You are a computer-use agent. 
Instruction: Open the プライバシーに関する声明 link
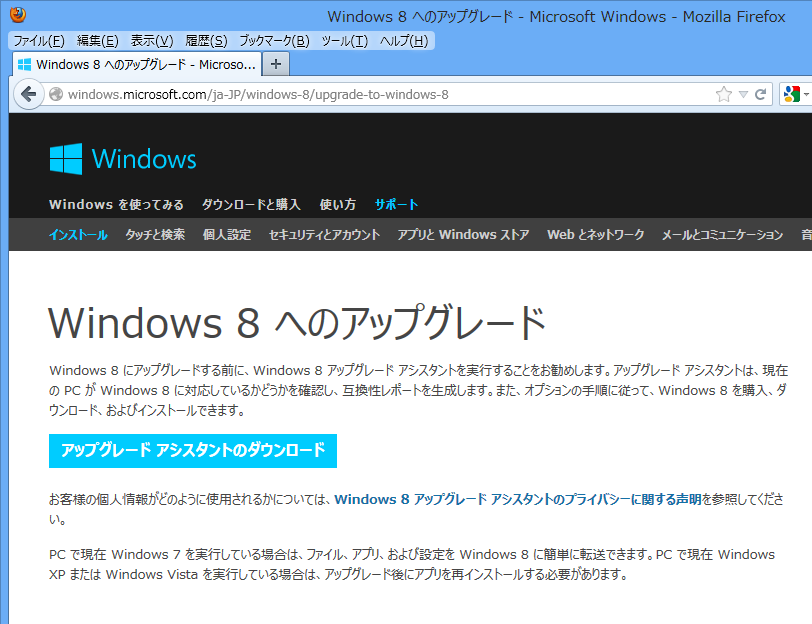(x=518, y=499)
